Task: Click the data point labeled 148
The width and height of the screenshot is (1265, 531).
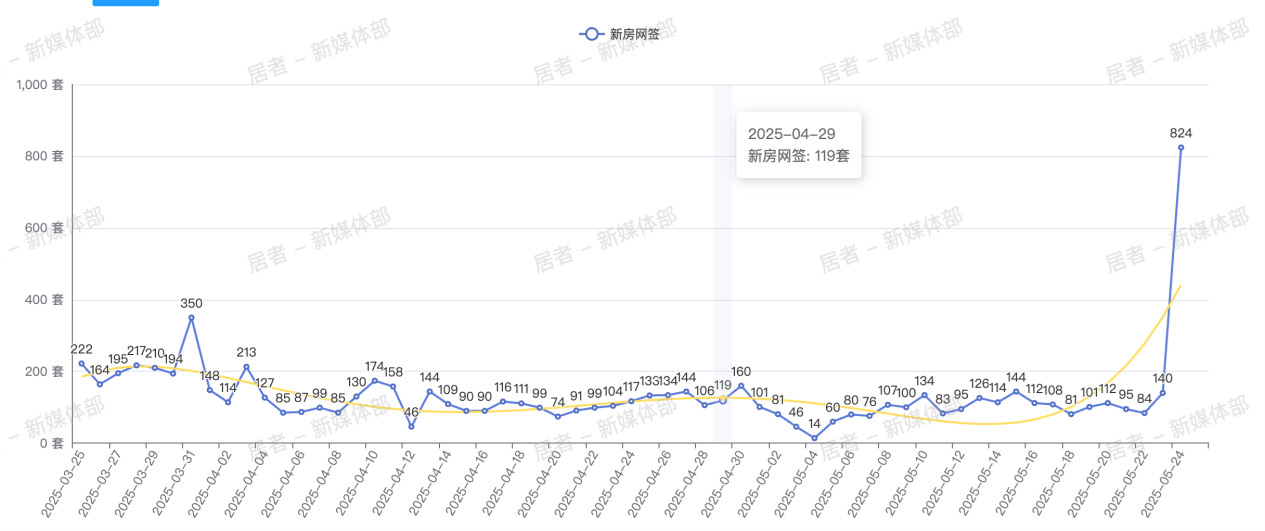Action: pyautogui.click(x=209, y=390)
